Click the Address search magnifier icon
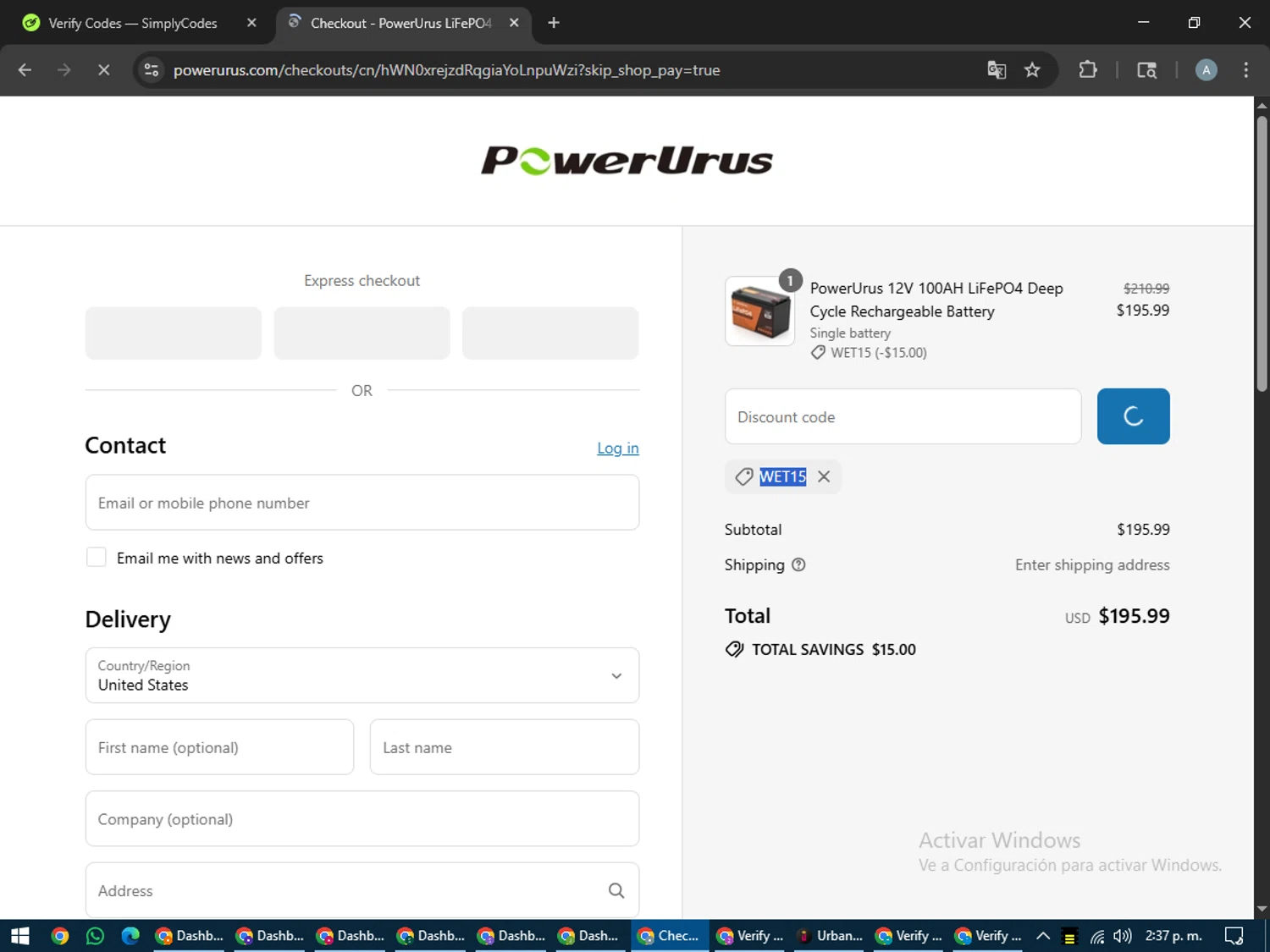Image resolution: width=1270 pixels, height=952 pixels. click(x=616, y=890)
